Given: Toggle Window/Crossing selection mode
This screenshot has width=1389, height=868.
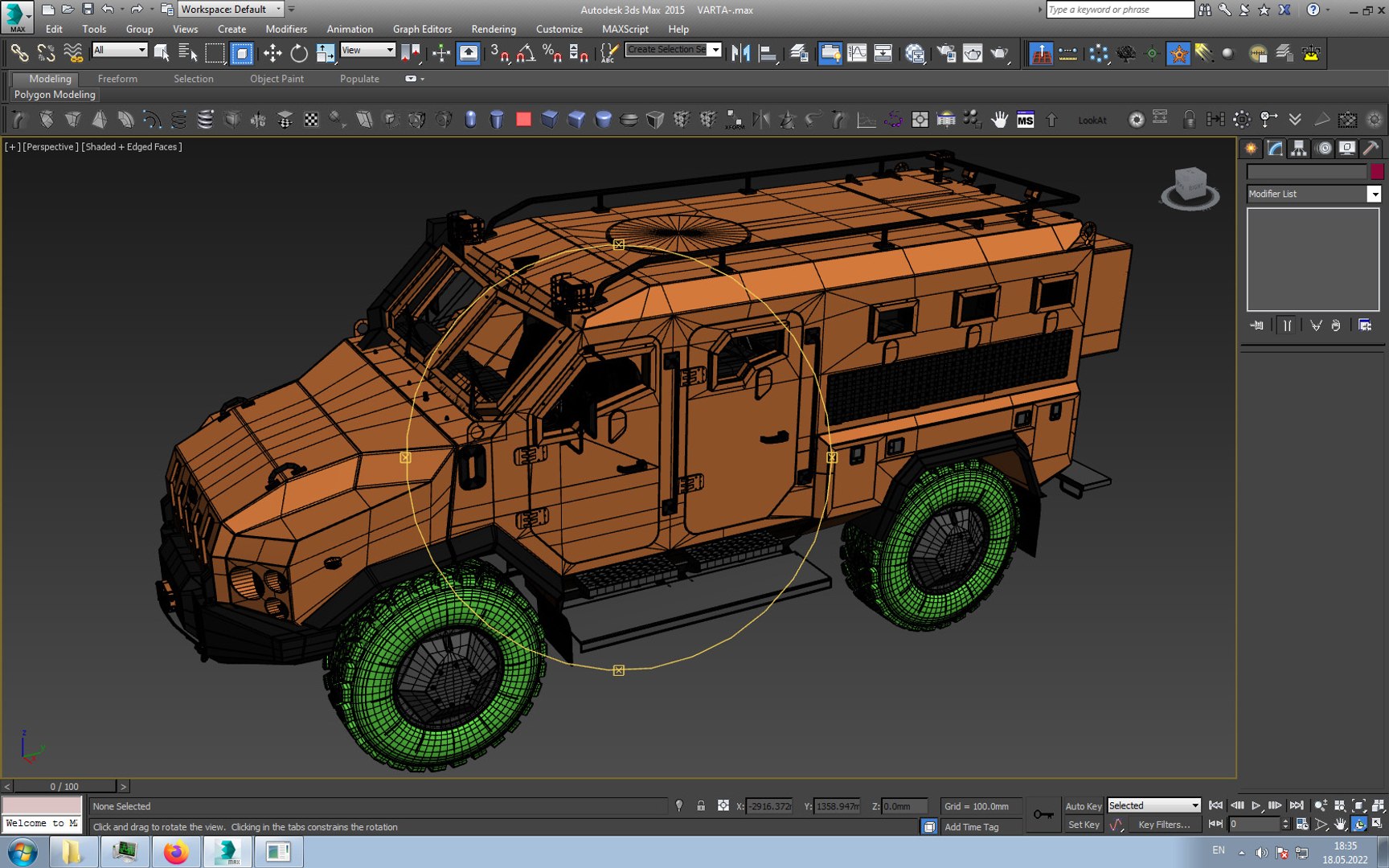Looking at the screenshot, I should pos(241,53).
